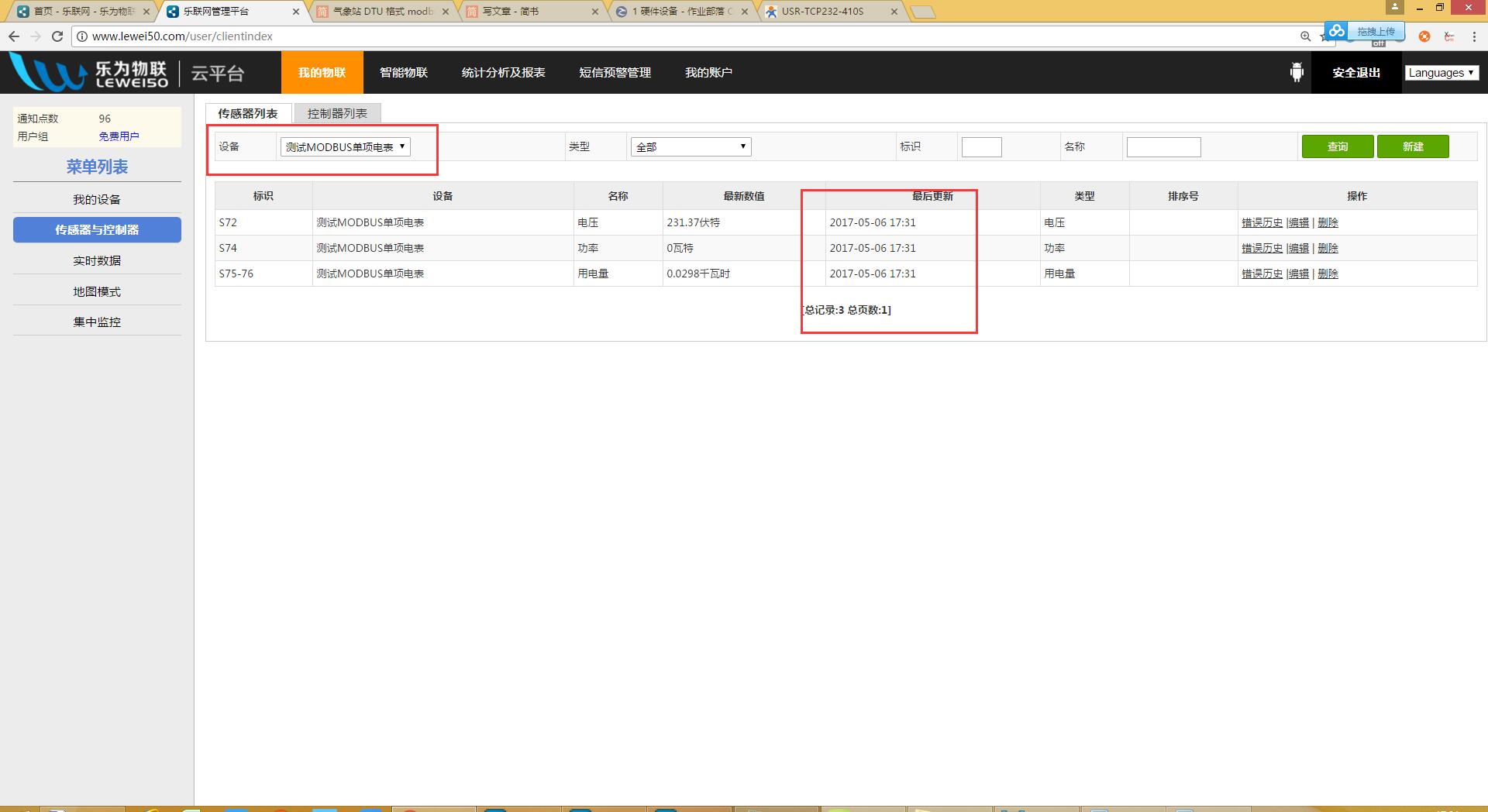Image resolution: width=1488 pixels, height=812 pixels.
Task: Close the USR-TCP232-410S tab
Action: 894,12
